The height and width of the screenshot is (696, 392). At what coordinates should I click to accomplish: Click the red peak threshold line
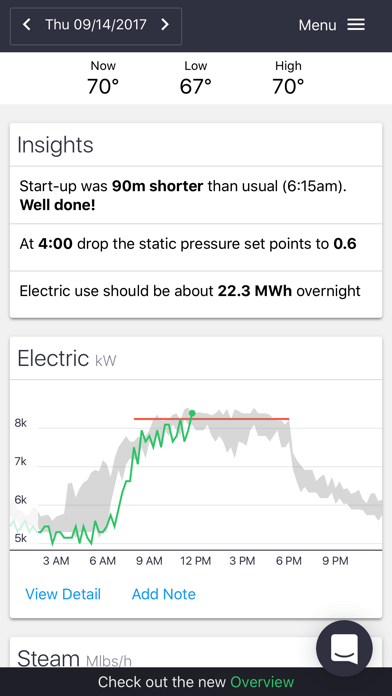click(211, 419)
